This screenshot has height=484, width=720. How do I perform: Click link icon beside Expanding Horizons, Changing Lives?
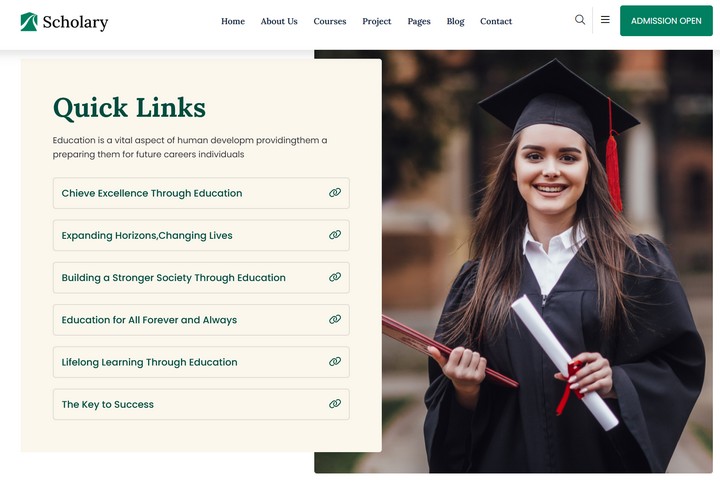click(x=335, y=235)
